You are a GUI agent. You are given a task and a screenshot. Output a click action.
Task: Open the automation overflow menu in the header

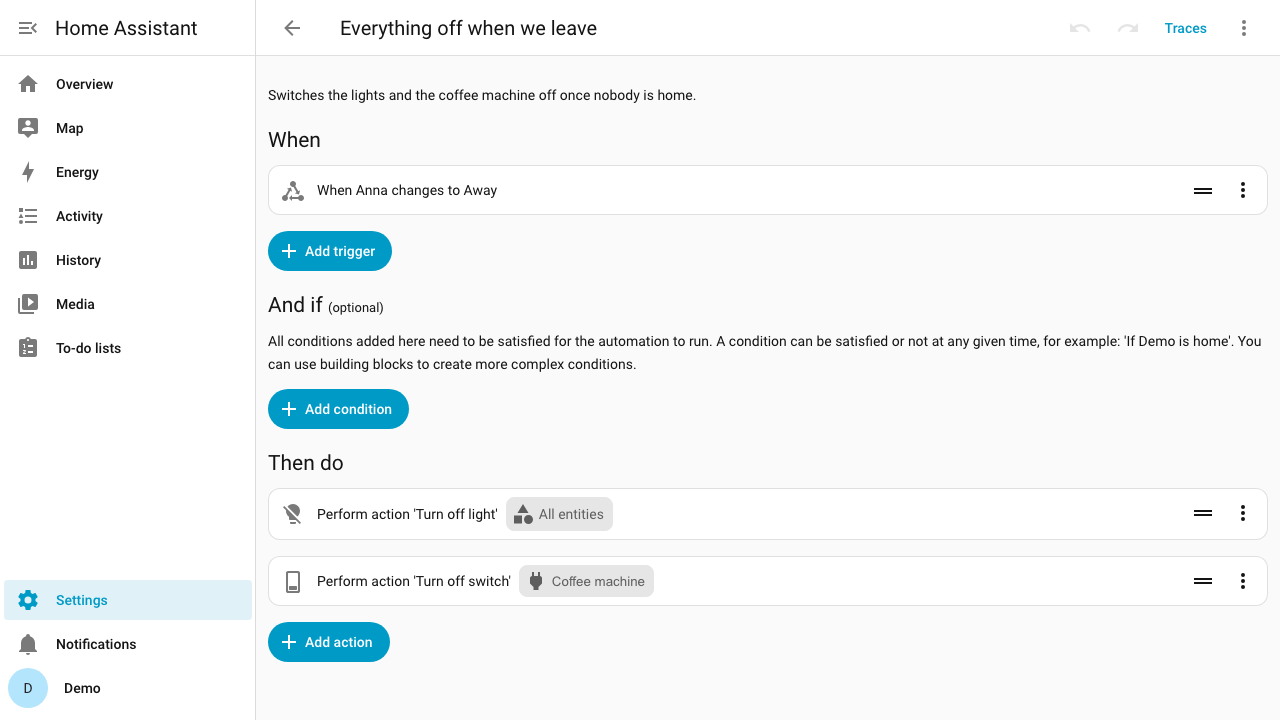tap(1244, 28)
